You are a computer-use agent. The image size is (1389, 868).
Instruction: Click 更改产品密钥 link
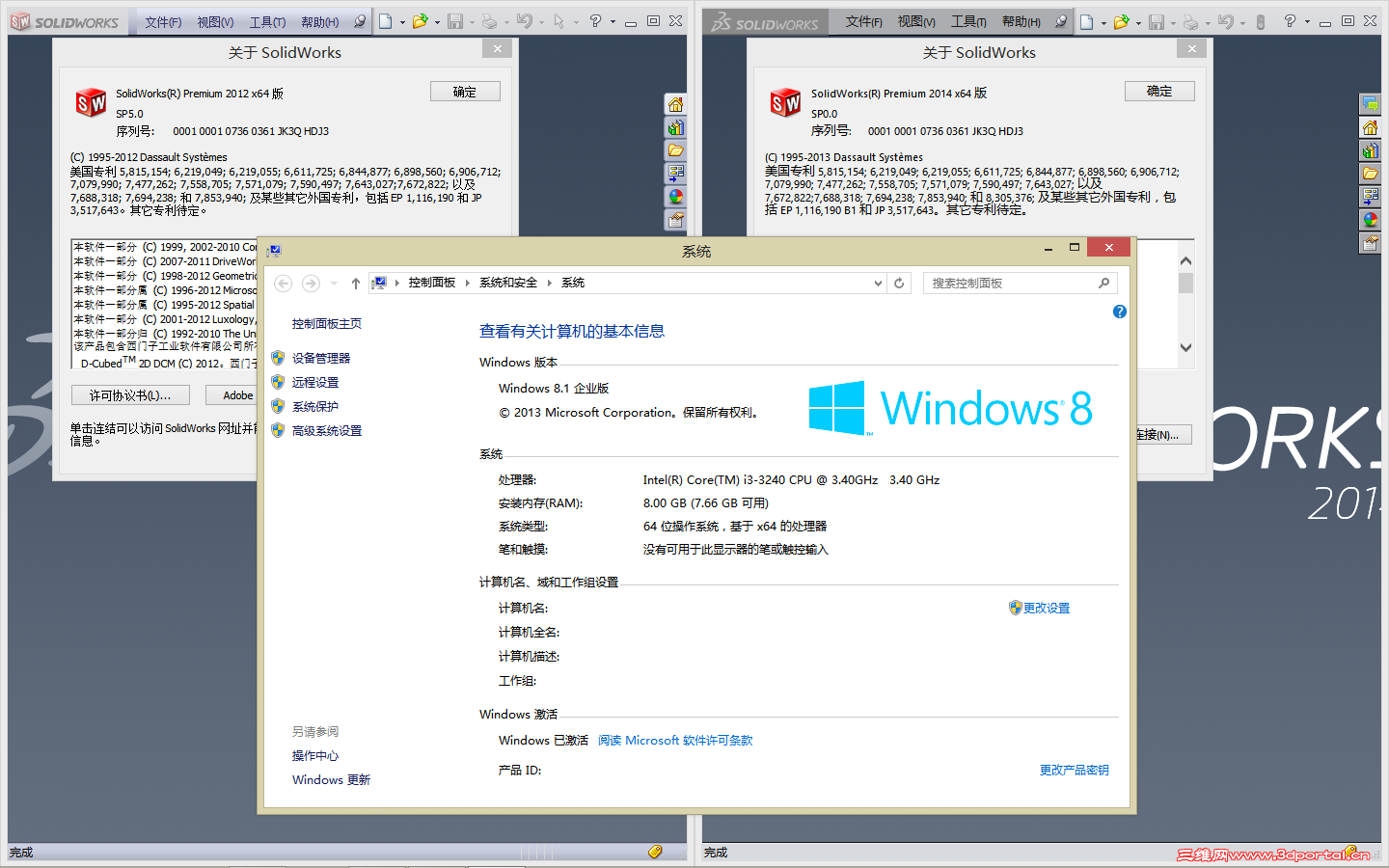[1075, 770]
